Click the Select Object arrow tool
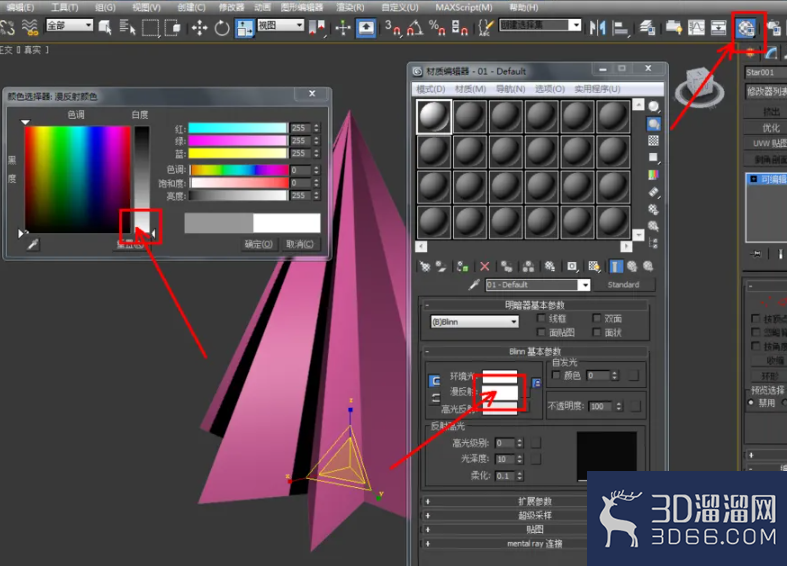The width and height of the screenshot is (787, 566). (105, 28)
